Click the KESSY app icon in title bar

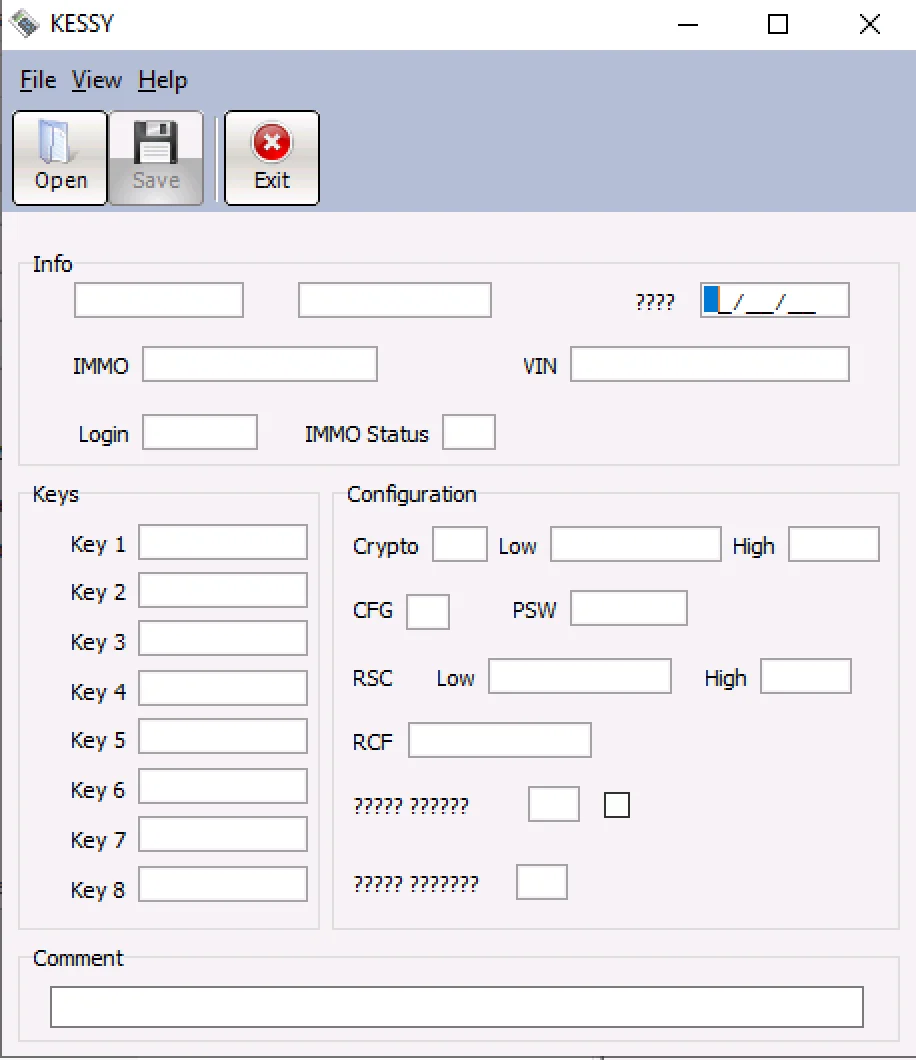[24, 24]
